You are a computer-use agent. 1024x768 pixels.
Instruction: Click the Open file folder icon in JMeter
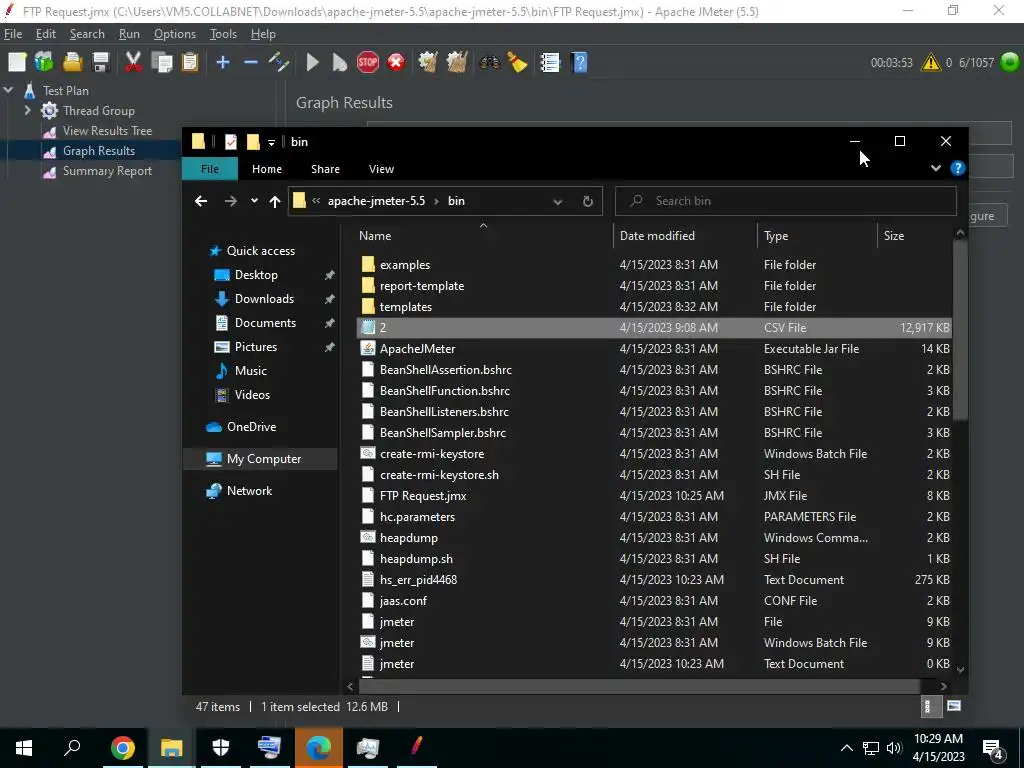point(72,63)
